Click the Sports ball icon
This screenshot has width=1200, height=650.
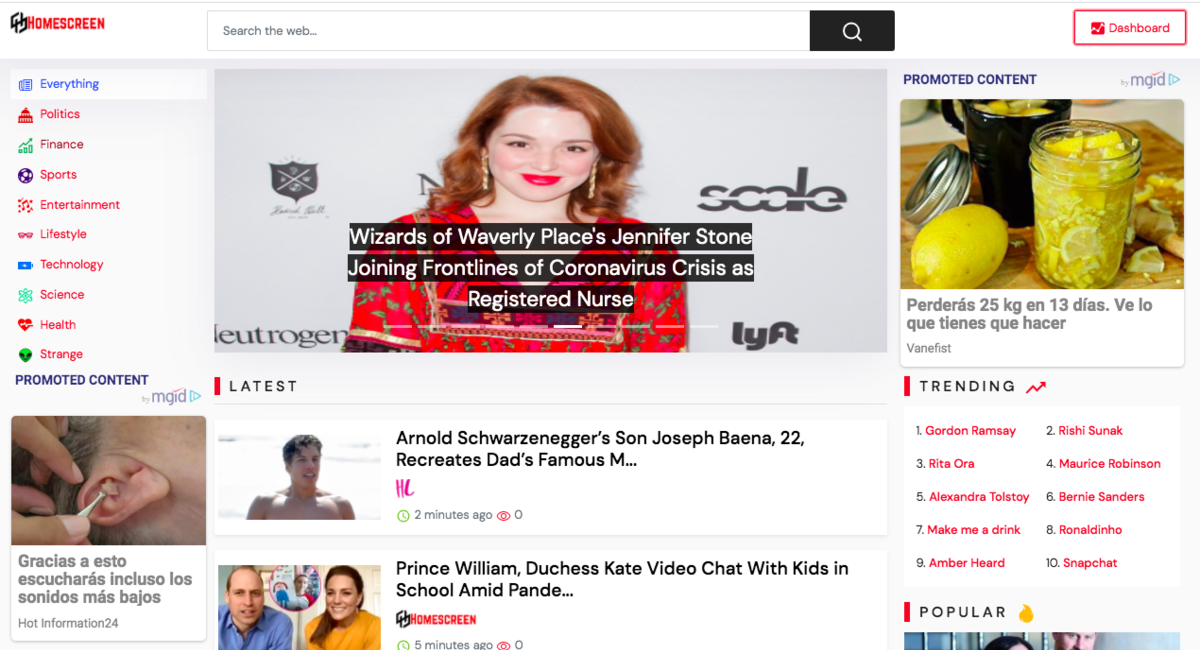pos(25,175)
